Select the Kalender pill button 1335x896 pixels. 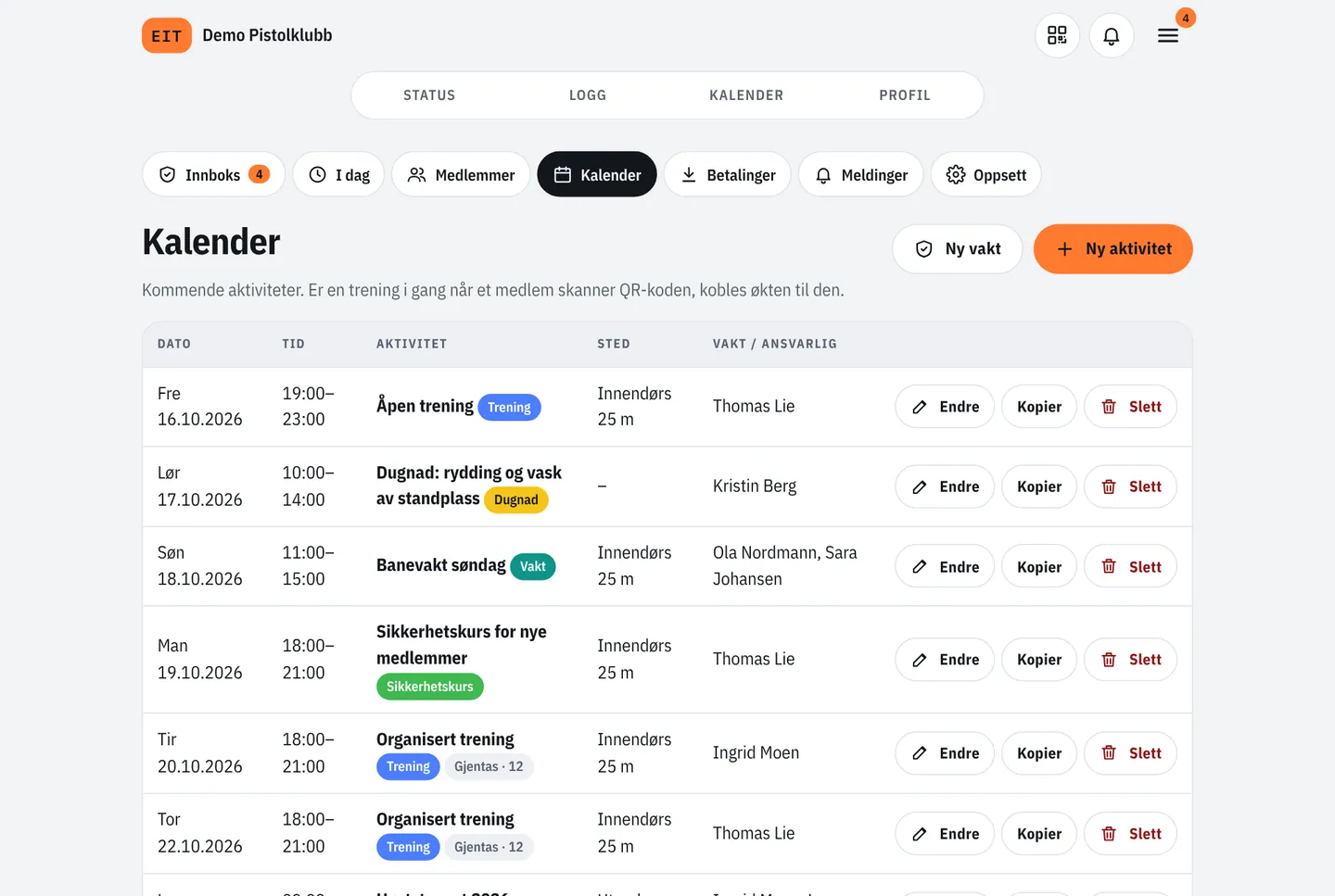click(x=597, y=174)
